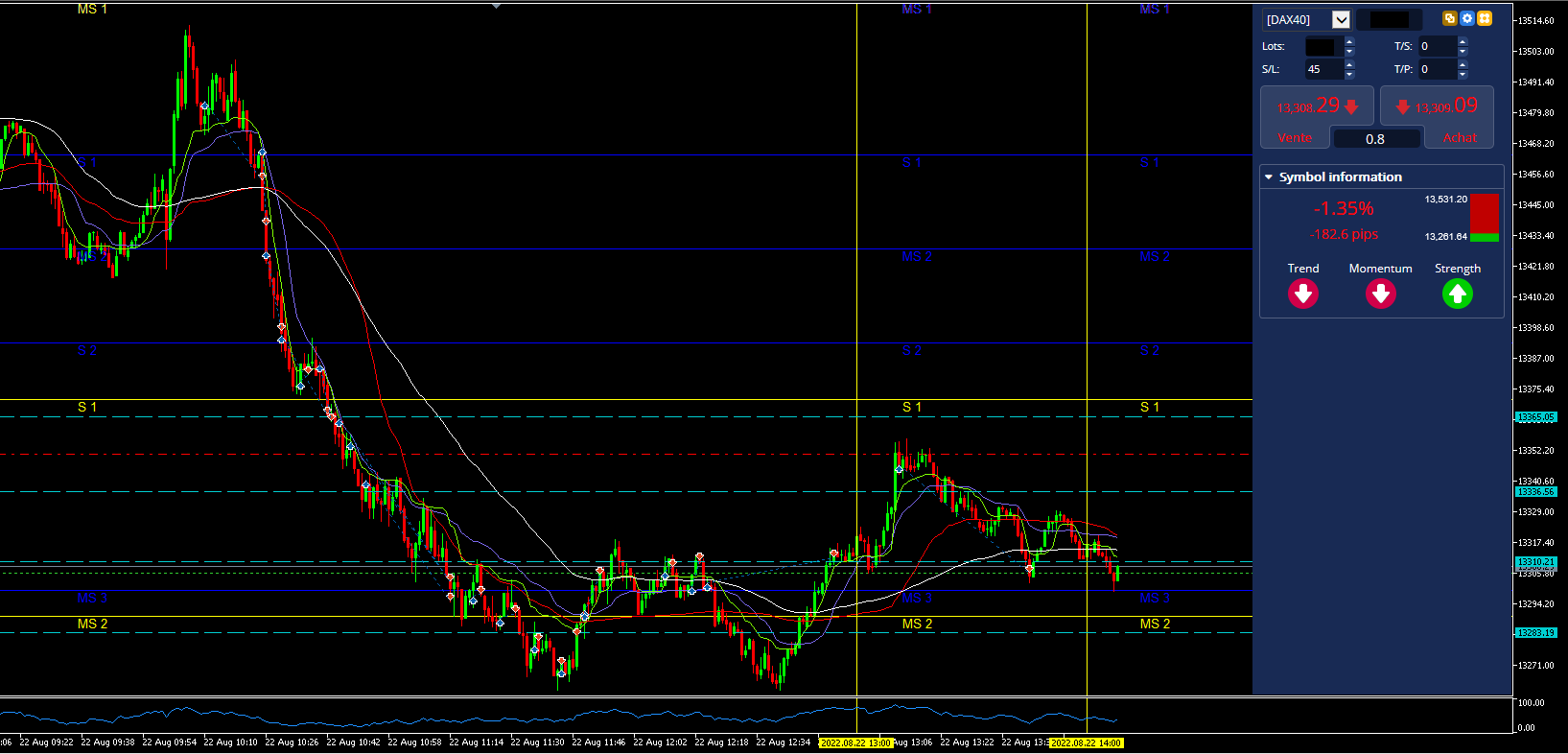The height and width of the screenshot is (754, 1568).
Task: Decrease Lots with the down stepper arrow
Action: [1349, 51]
